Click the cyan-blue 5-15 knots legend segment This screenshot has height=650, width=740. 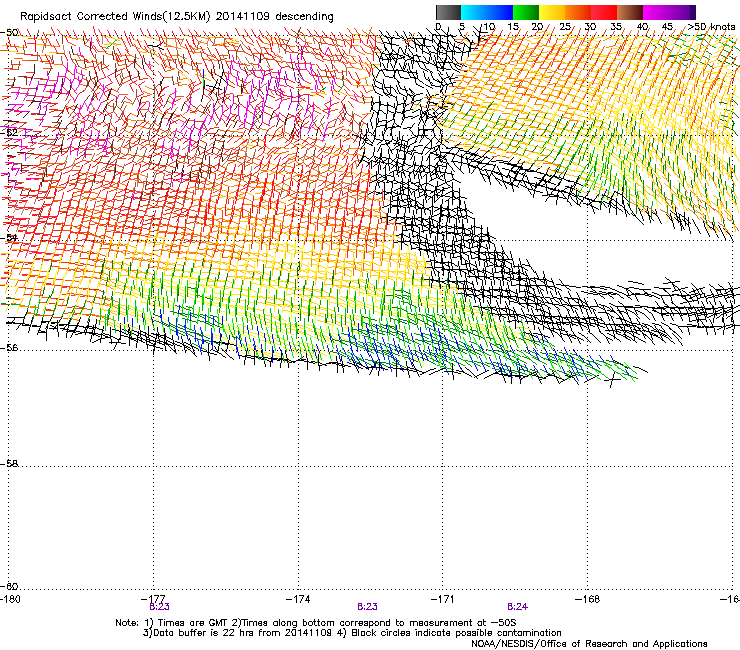pos(487,12)
